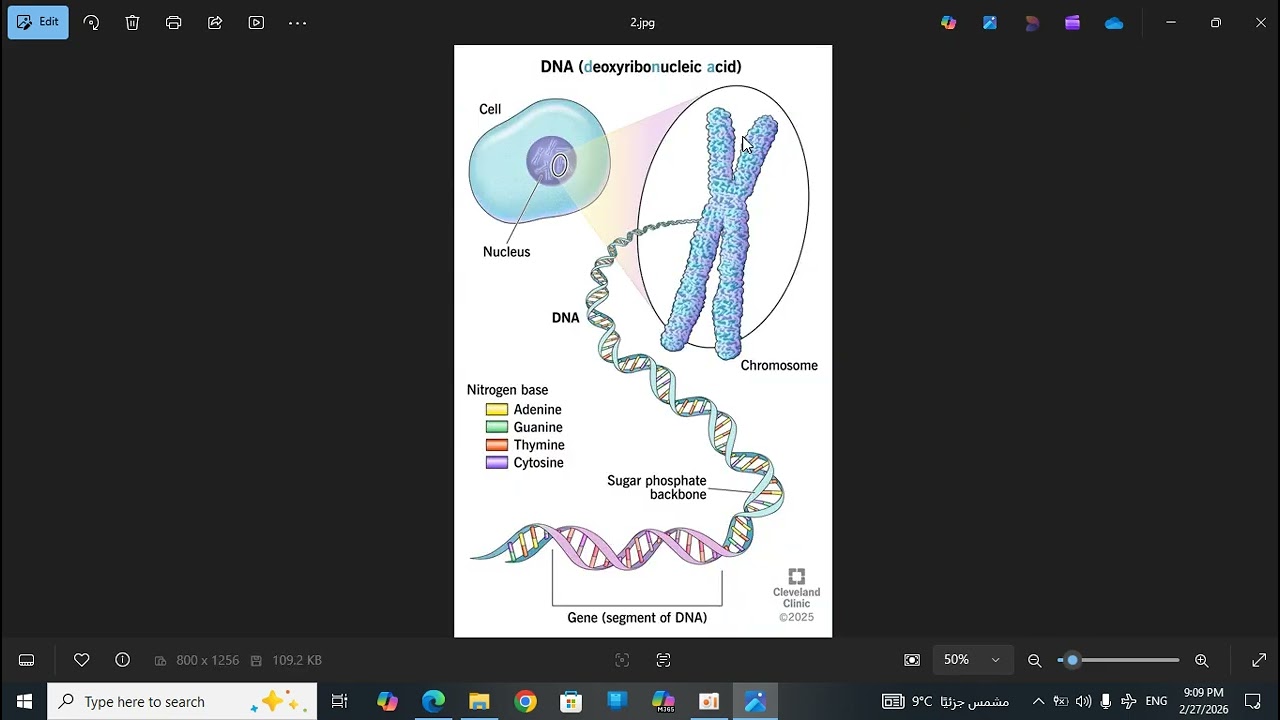The width and height of the screenshot is (1280, 720).
Task: Open File Explorer from the taskbar
Action: pos(479,701)
